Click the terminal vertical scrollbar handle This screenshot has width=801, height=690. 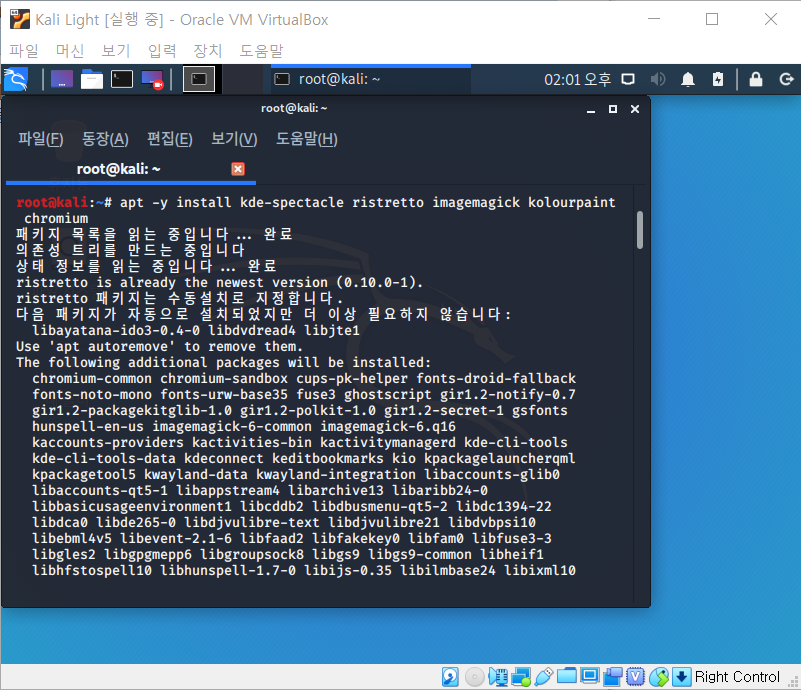640,230
